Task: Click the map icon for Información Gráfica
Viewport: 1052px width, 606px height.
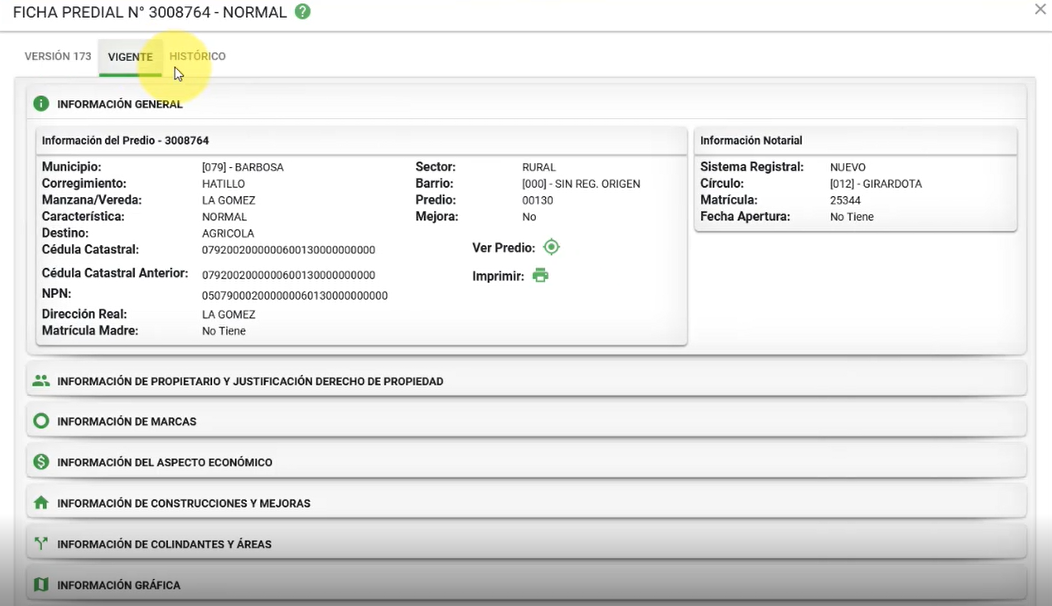Action: point(41,585)
